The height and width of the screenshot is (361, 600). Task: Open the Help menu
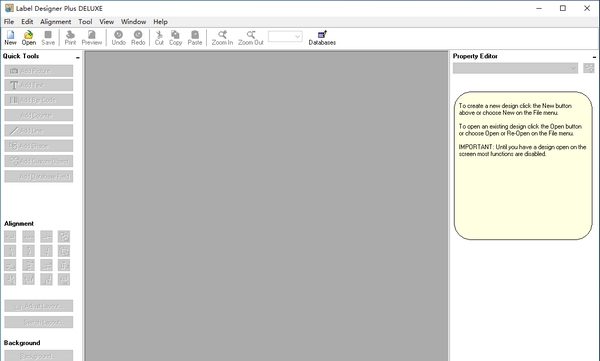(160, 22)
